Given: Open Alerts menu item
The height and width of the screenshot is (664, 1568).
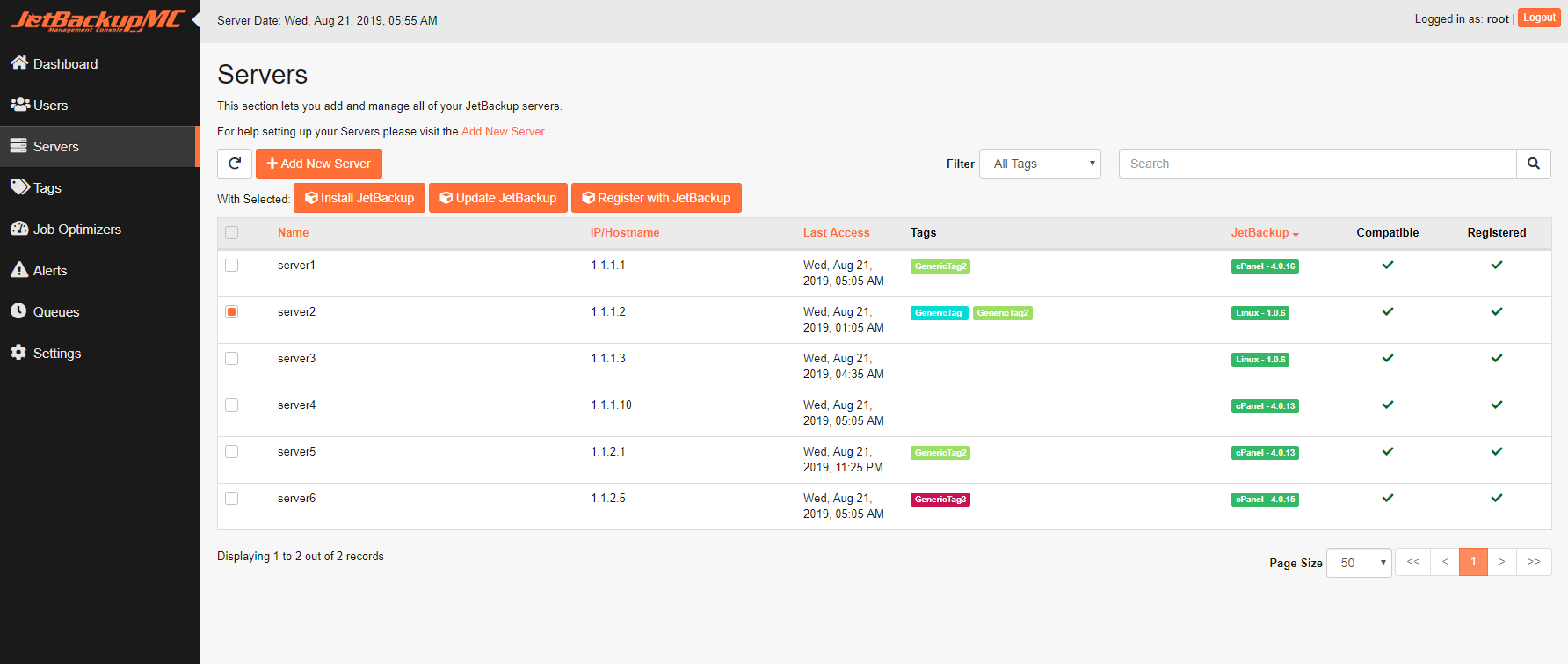Looking at the screenshot, I should tap(99, 270).
